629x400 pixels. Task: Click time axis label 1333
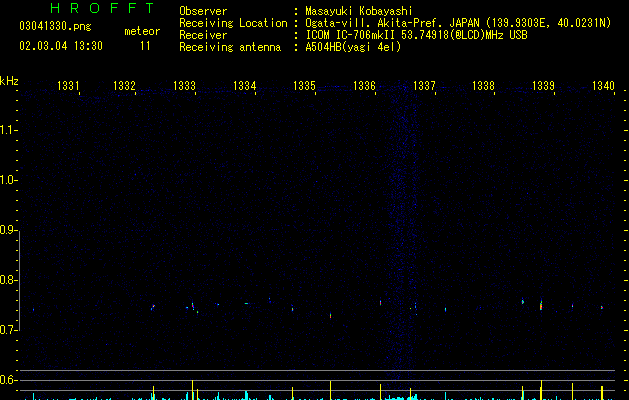pyautogui.click(x=185, y=86)
